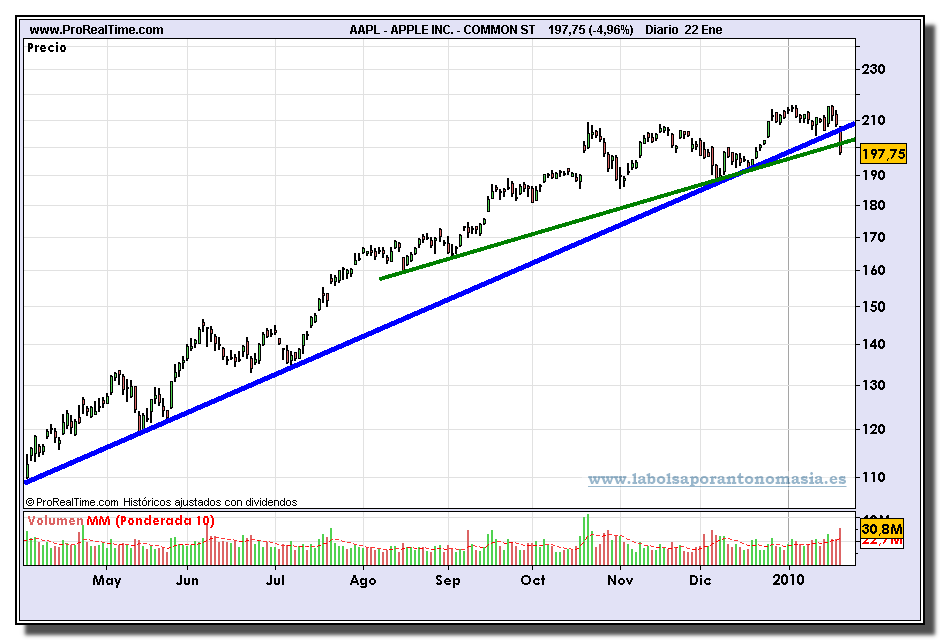Screen dimensions: 940x640
Task: Click the 2010 year marker on time axis
Action: 789,580
